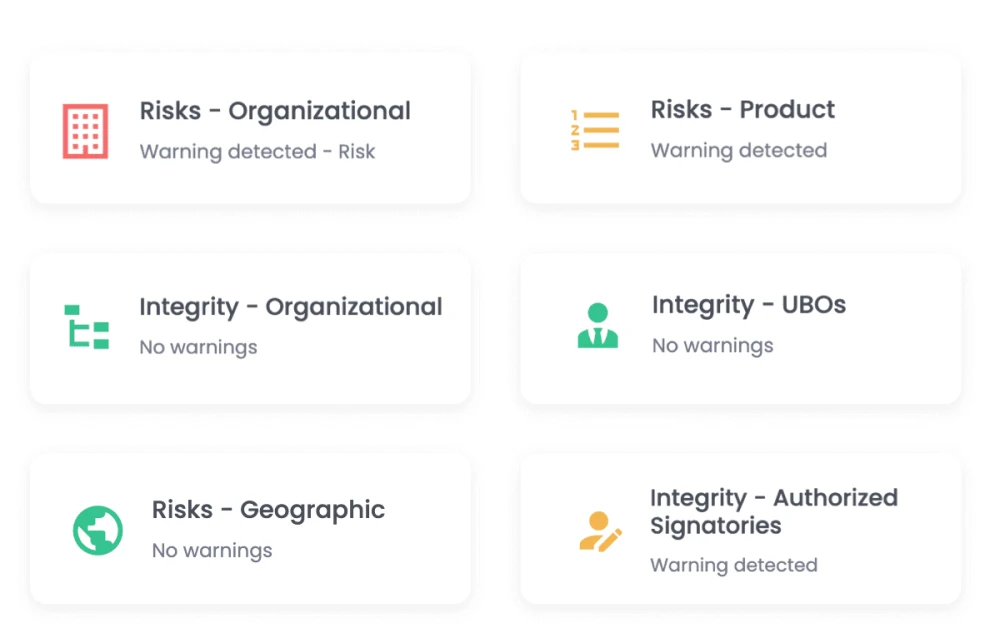Screen dimensions: 1000x643
Task: Click 'Warning detected' under Risks - Product
Action: point(738,151)
